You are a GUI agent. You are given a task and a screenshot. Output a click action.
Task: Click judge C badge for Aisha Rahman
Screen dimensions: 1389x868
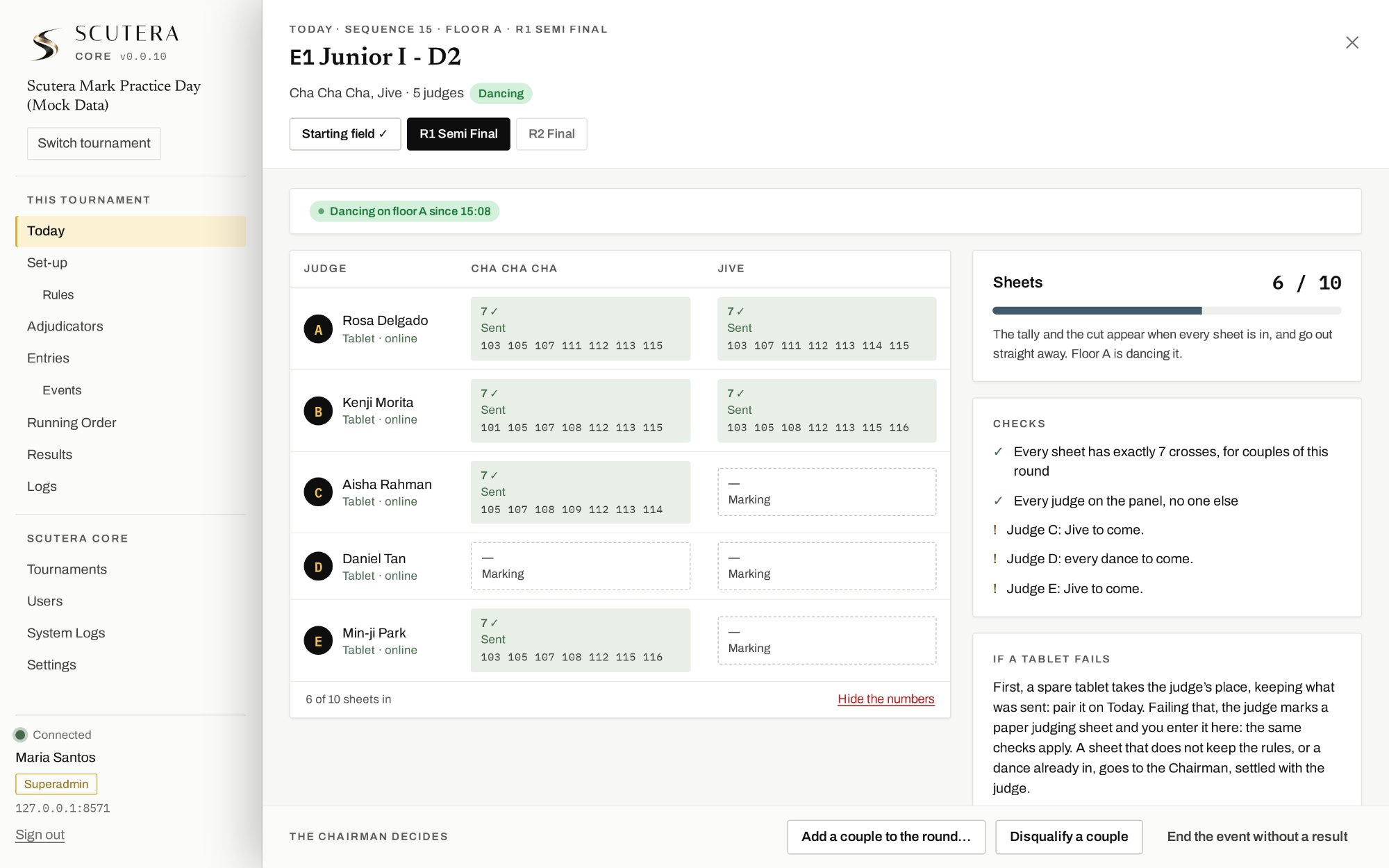click(318, 492)
